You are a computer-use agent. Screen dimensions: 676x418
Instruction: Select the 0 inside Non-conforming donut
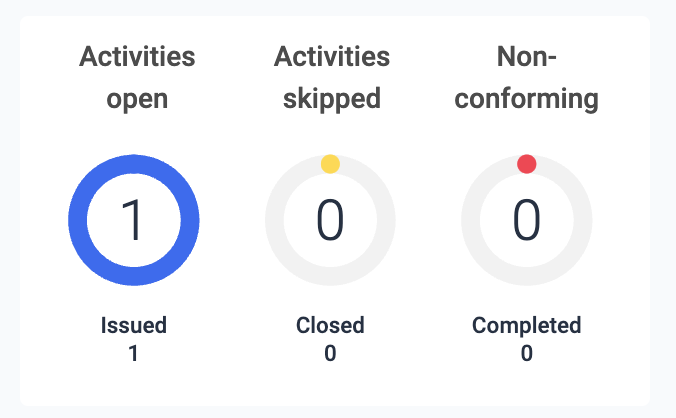coord(526,221)
